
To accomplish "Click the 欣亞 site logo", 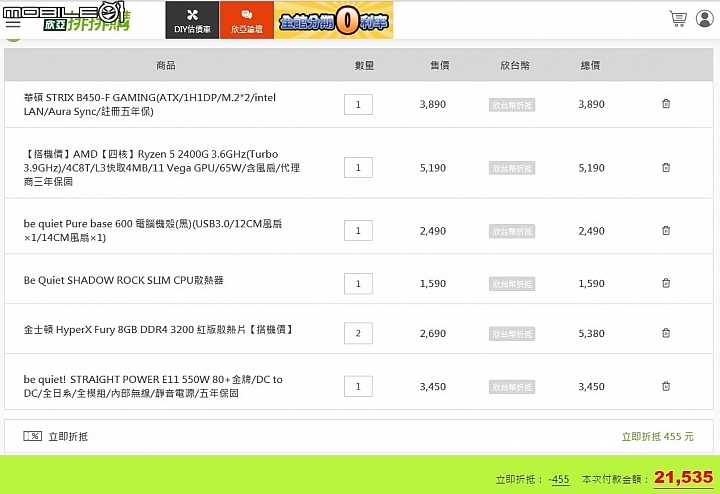I will [x=87, y=22].
